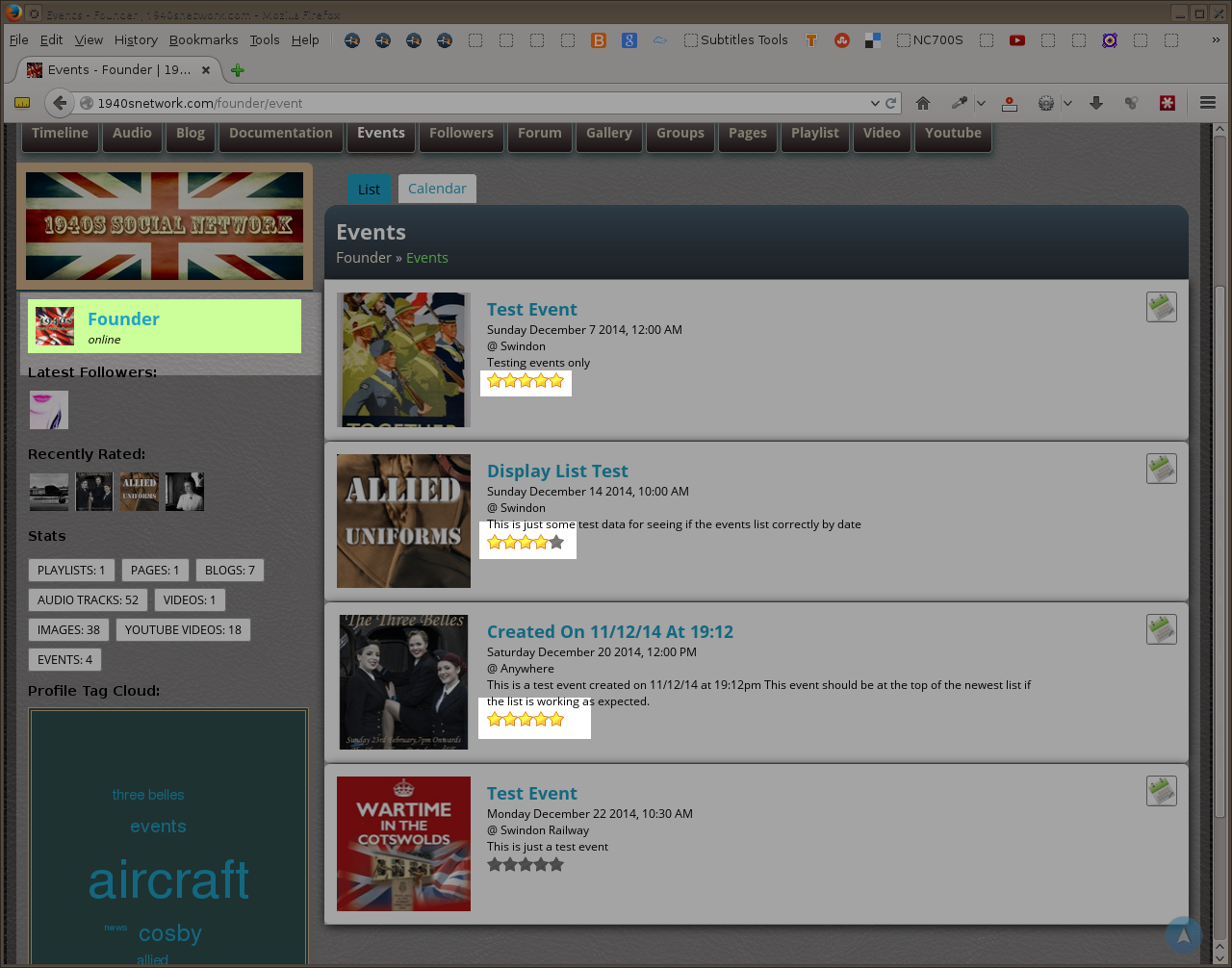Open the Bookmarks menu

click(203, 40)
